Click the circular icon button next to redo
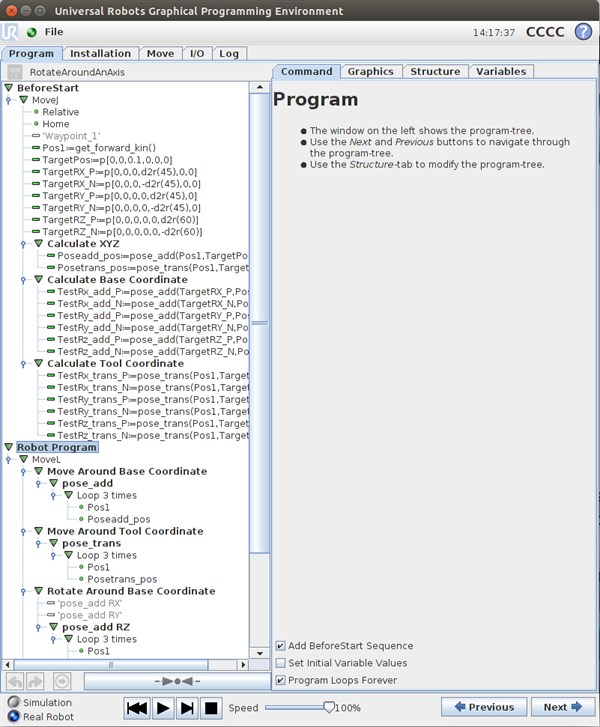The width and height of the screenshot is (600, 727). tap(62, 681)
